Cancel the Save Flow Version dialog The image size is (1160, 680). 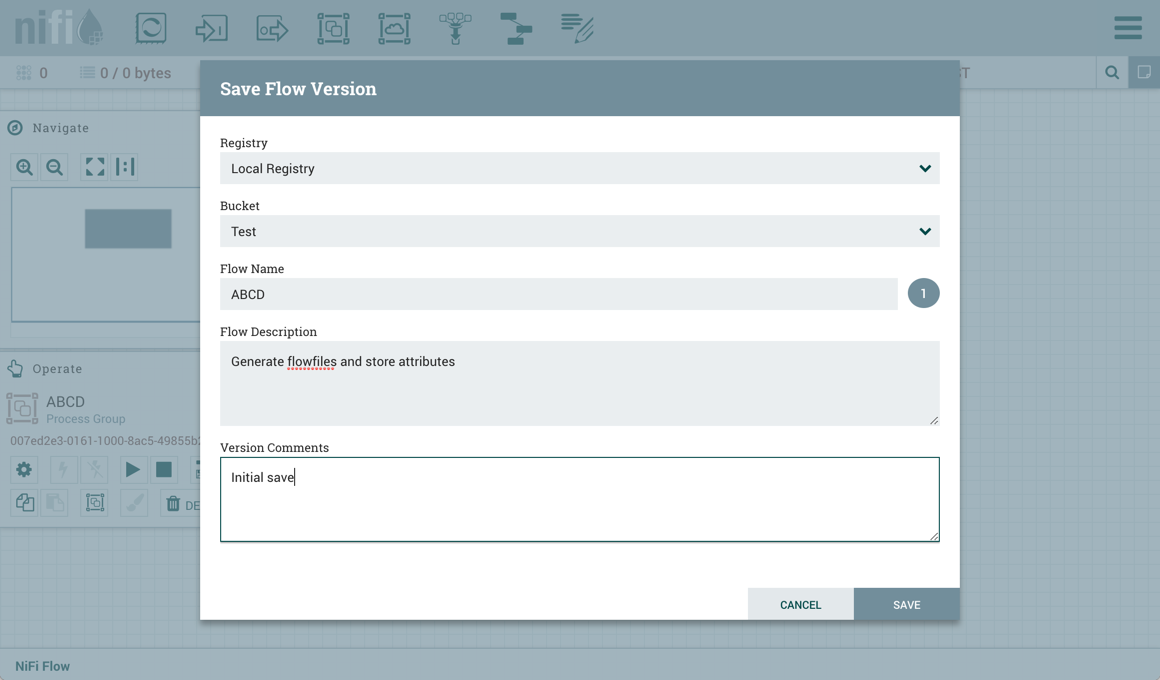tap(800, 604)
